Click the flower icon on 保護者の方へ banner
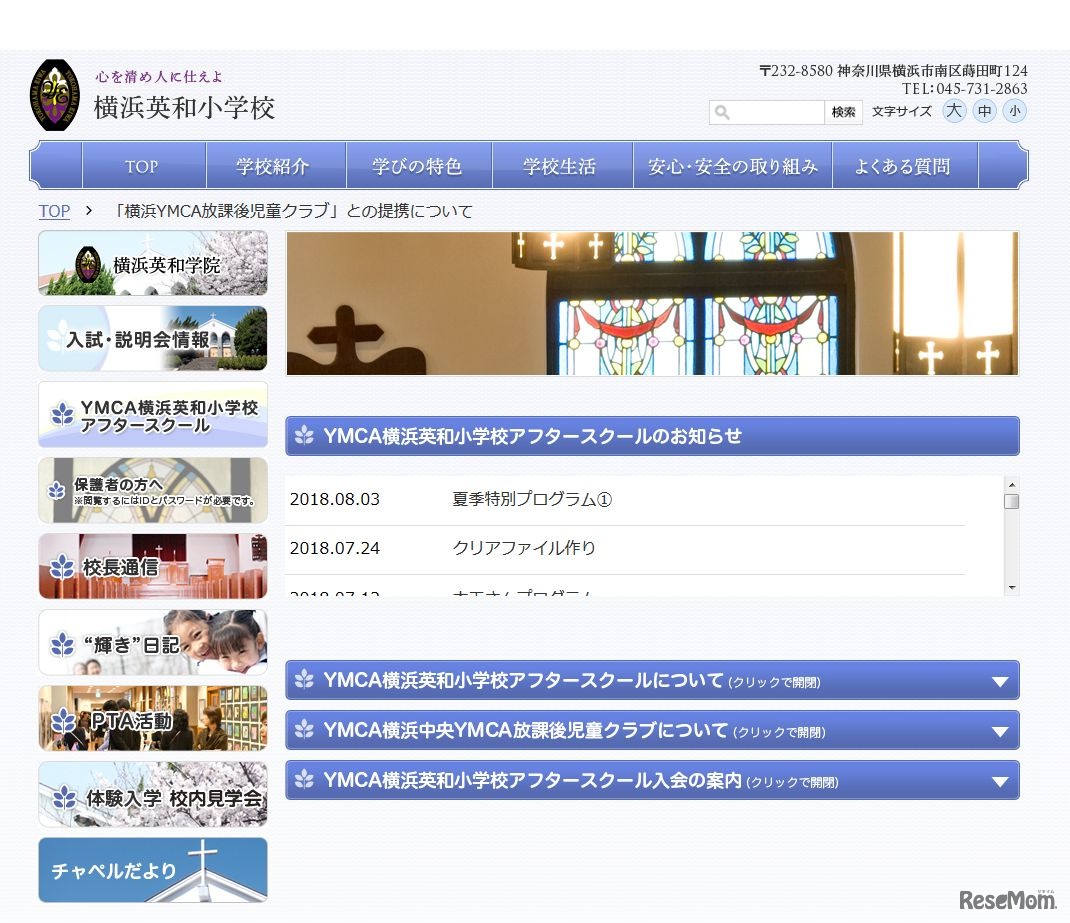The width and height of the screenshot is (1070, 923). pyautogui.click(x=57, y=490)
